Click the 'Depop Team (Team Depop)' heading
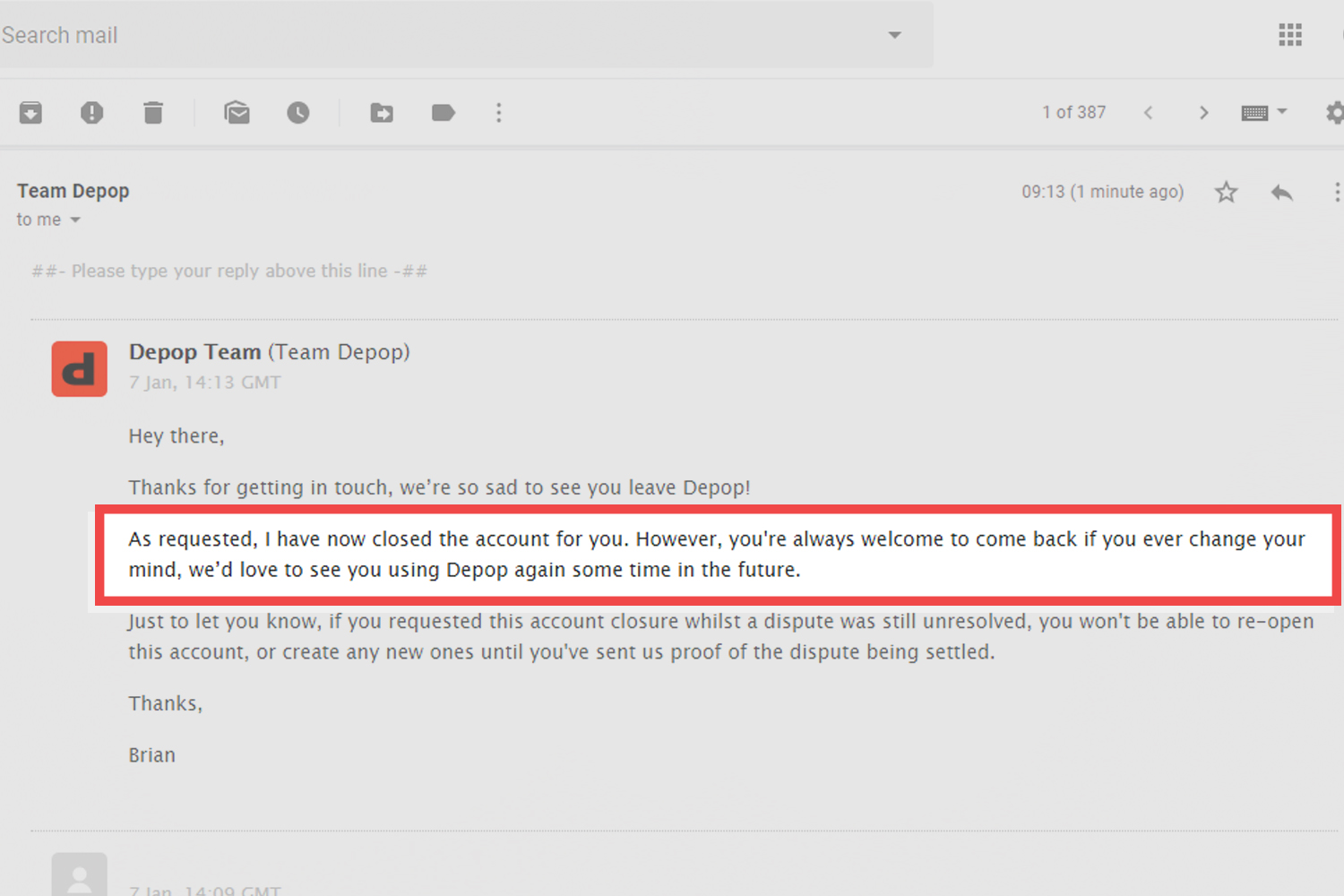 (270, 352)
